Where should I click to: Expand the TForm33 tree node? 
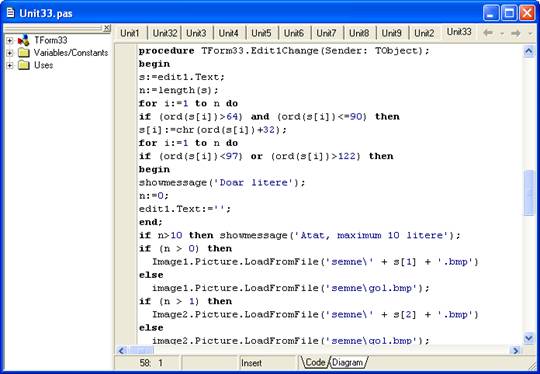click(10, 41)
